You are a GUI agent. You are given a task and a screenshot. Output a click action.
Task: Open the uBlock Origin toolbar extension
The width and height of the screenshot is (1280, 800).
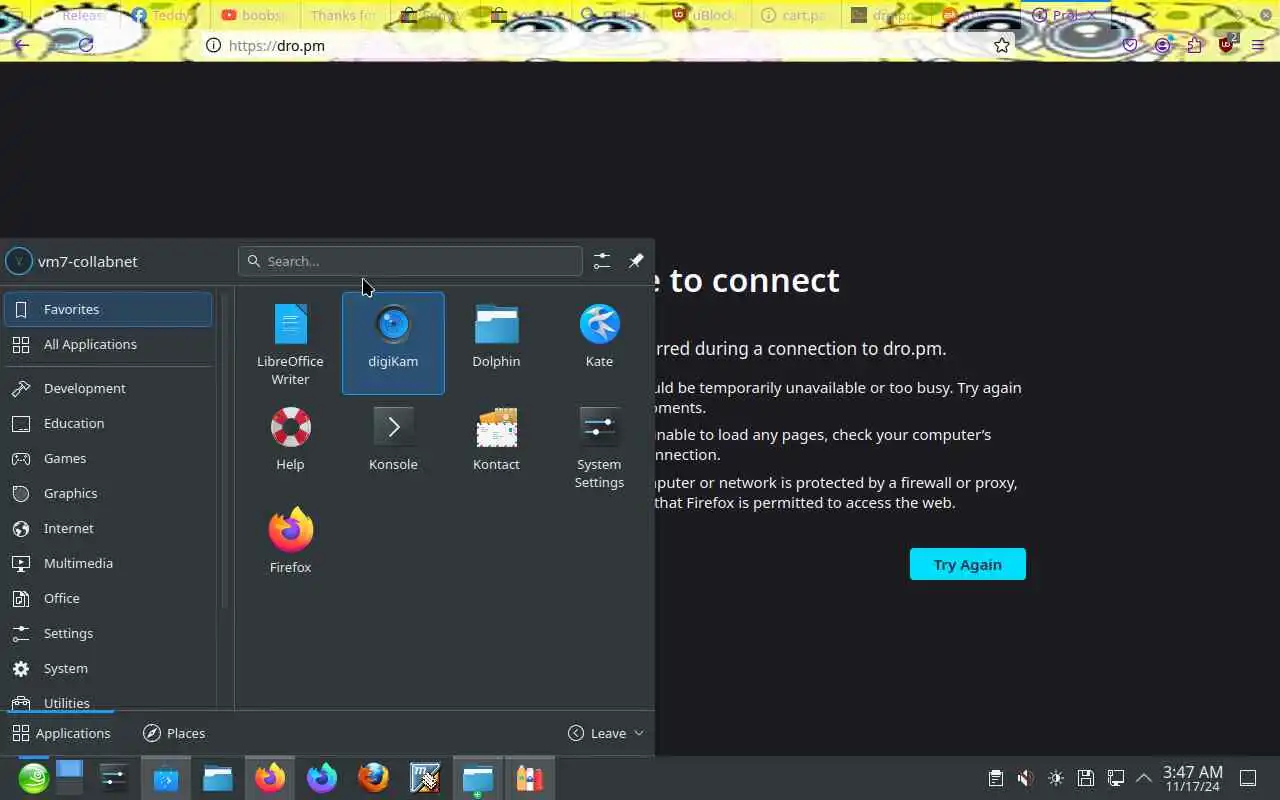(x=1227, y=44)
